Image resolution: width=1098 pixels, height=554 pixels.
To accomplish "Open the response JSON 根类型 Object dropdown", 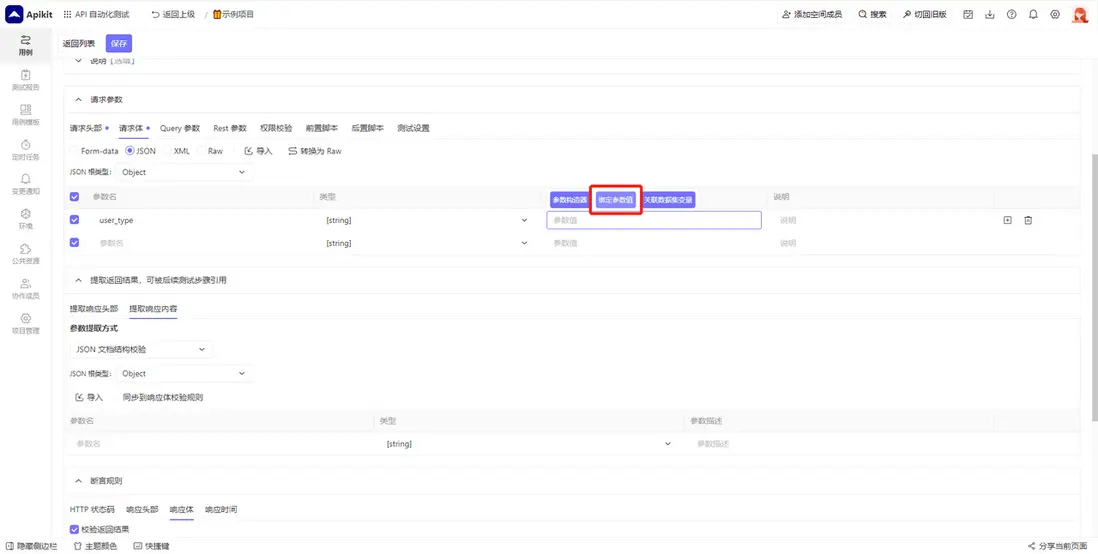I will pyautogui.click(x=183, y=373).
